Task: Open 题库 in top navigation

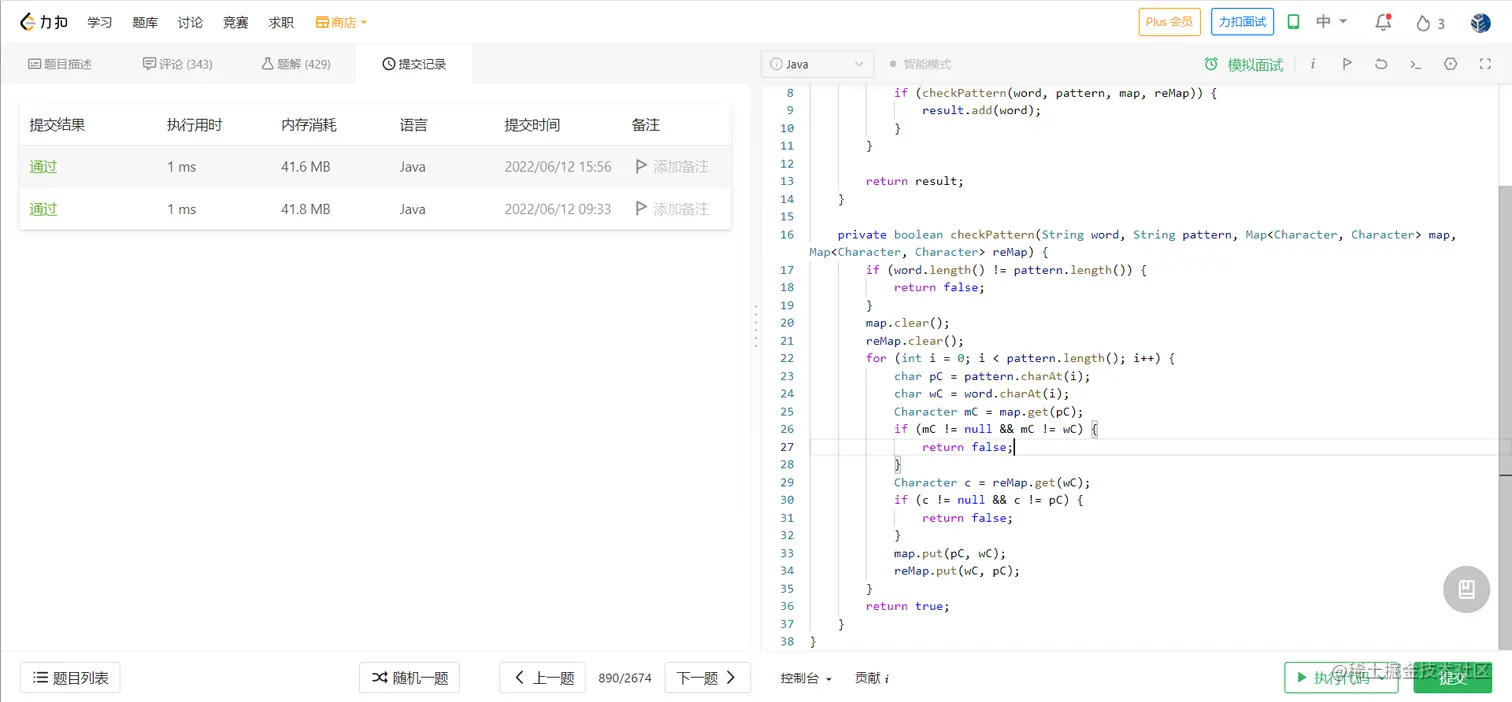Action: tap(145, 22)
